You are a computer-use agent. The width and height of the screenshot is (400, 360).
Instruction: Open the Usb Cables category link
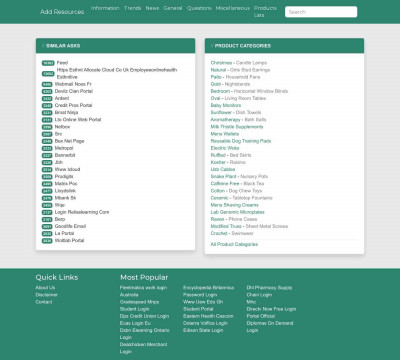(x=223, y=169)
